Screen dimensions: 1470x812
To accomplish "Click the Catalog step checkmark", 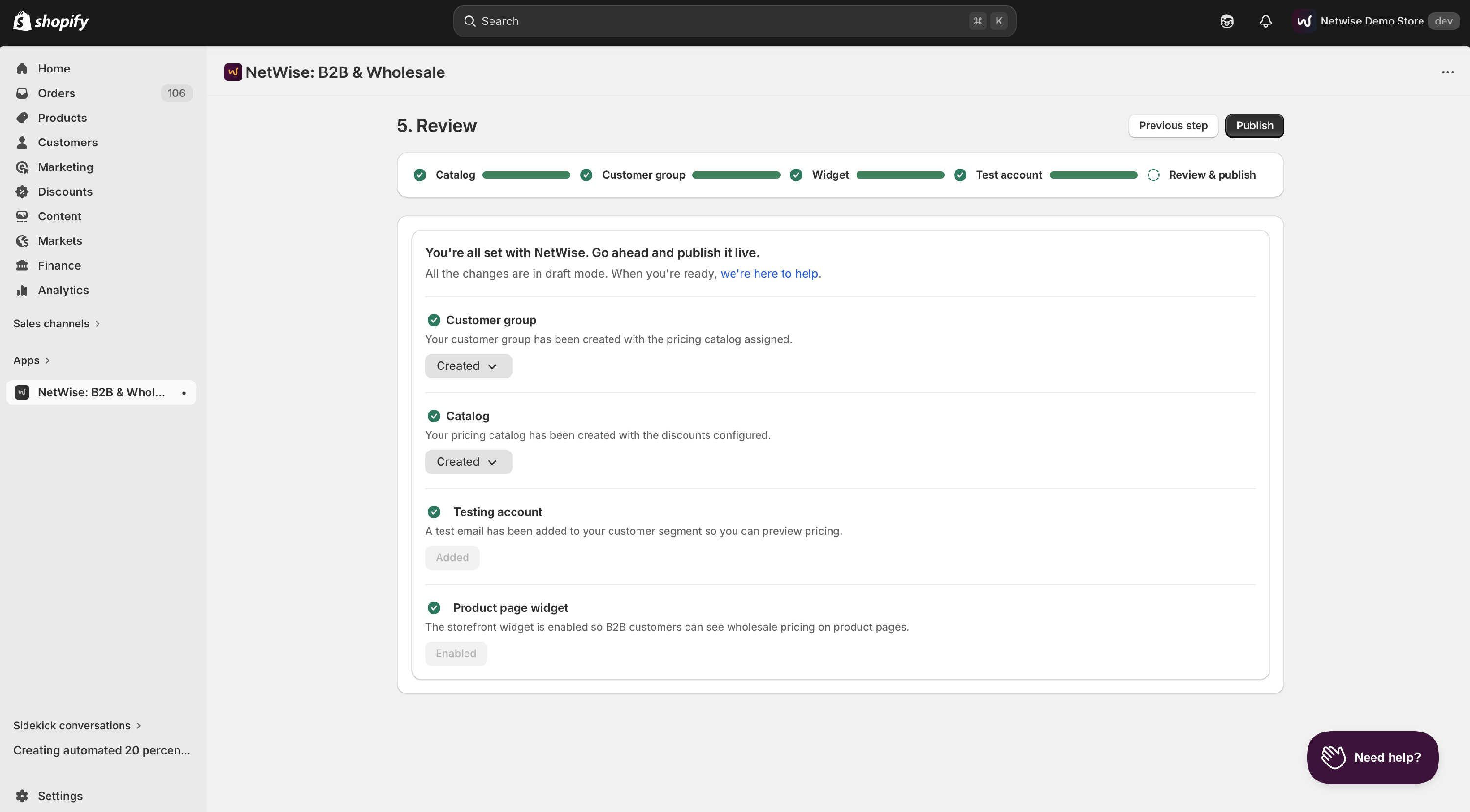I will [420, 175].
